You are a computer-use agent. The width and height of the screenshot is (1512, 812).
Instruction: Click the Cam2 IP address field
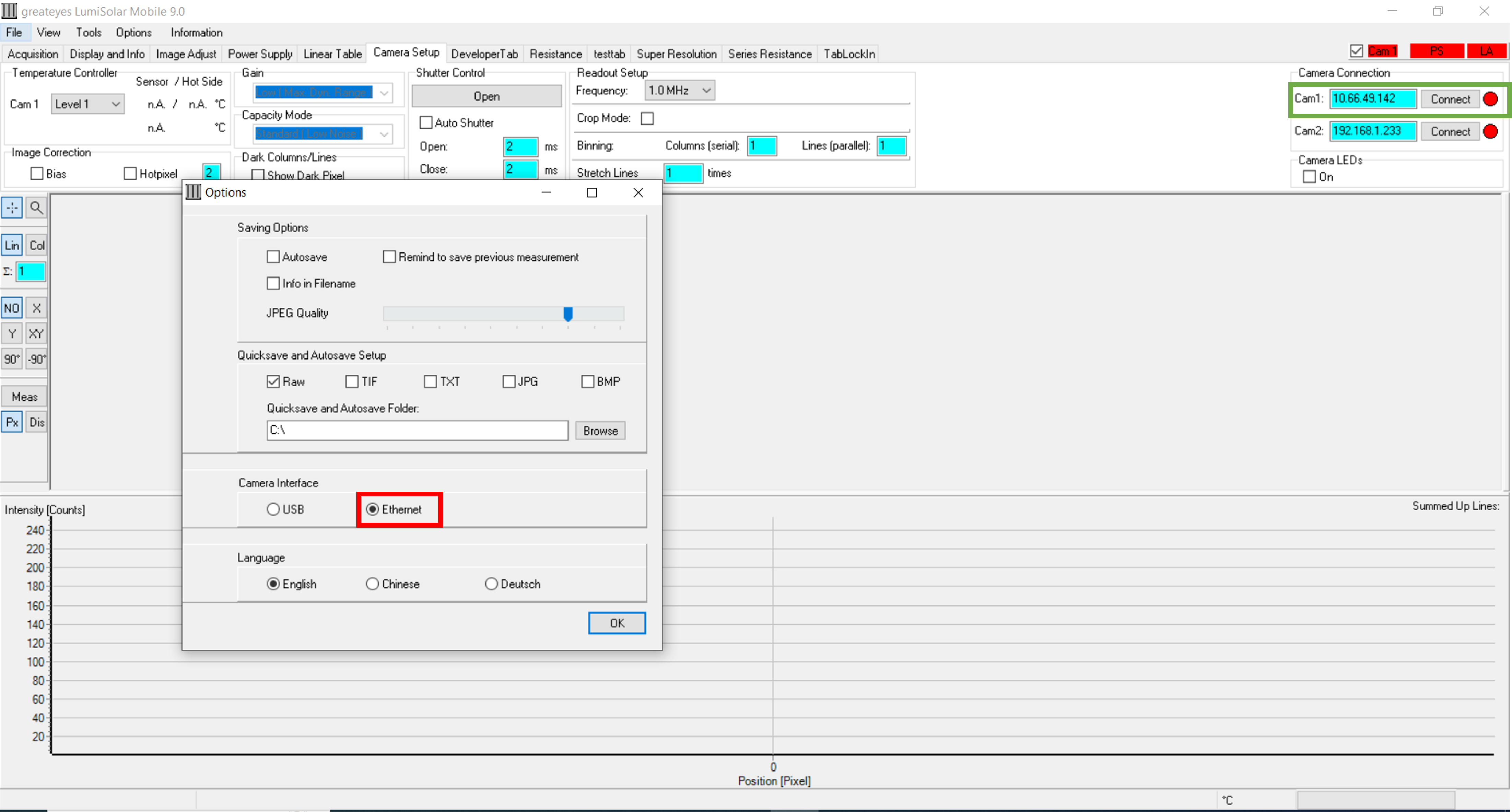pyautogui.click(x=1373, y=131)
